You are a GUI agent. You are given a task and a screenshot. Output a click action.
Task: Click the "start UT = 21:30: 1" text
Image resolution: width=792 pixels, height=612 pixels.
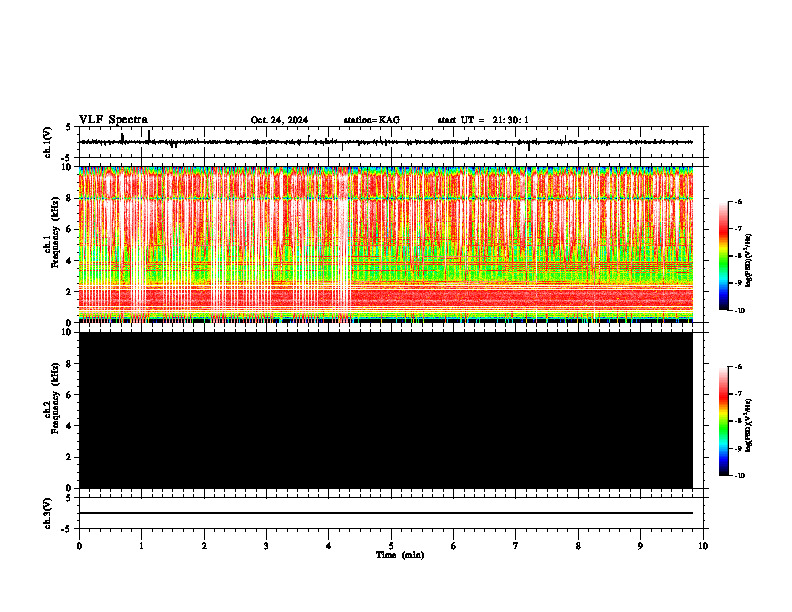[483, 120]
